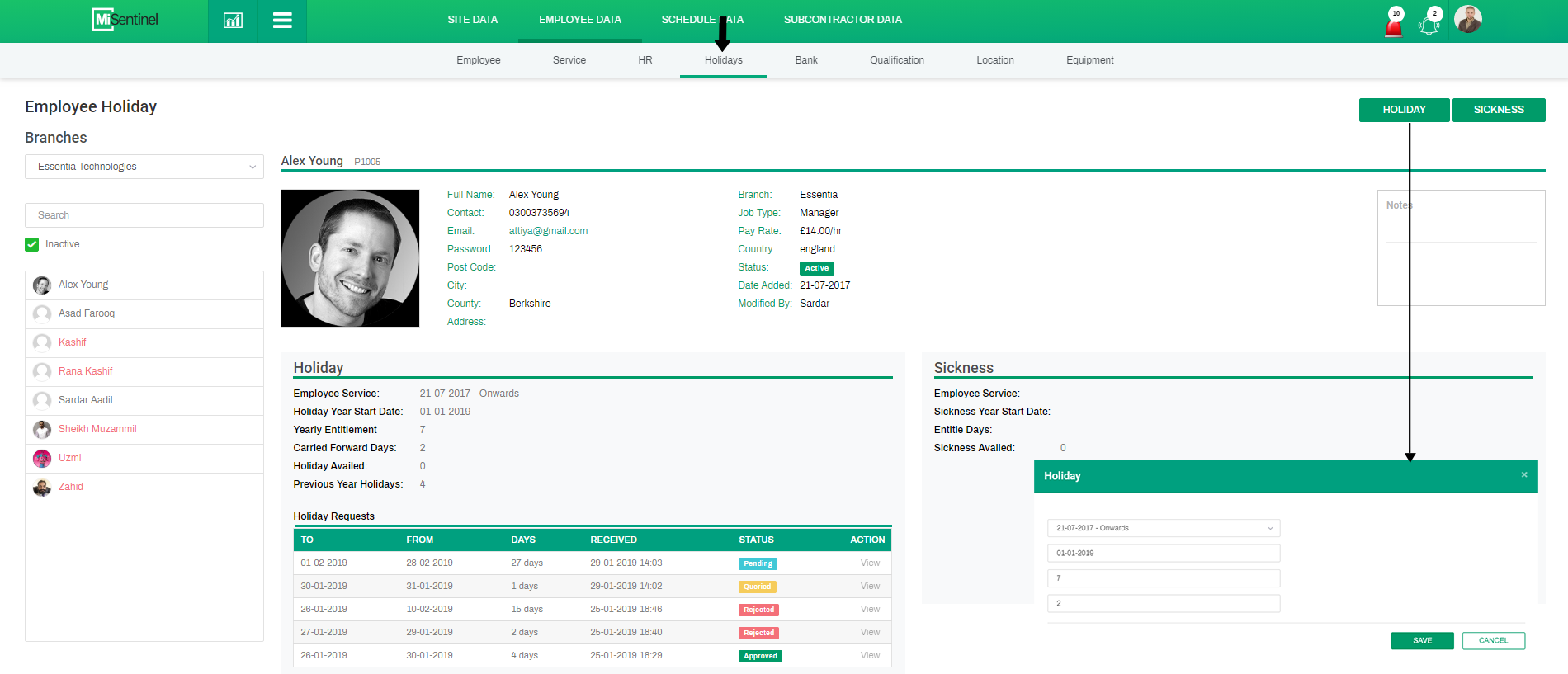
Task: Click Zahid's avatar icon
Action: tap(42, 488)
